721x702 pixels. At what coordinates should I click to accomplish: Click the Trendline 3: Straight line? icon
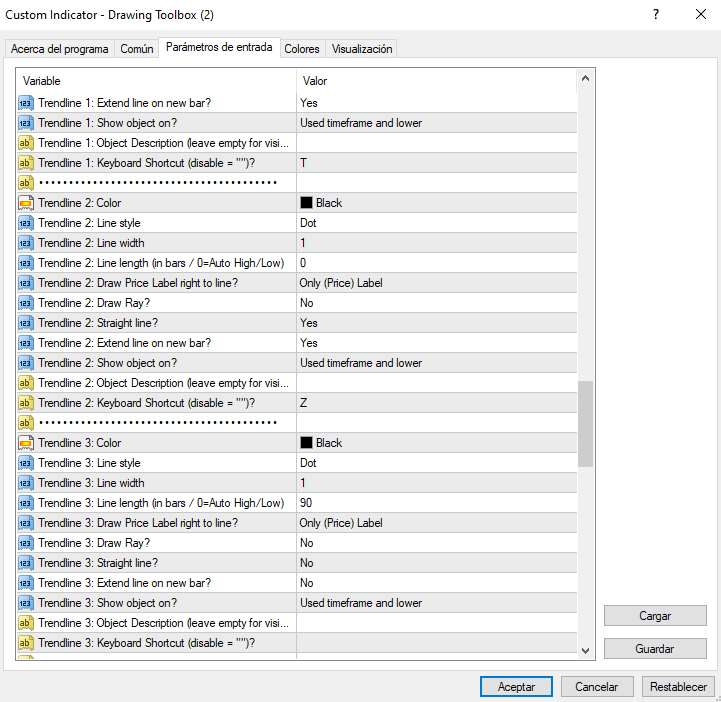tap(26, 563)
